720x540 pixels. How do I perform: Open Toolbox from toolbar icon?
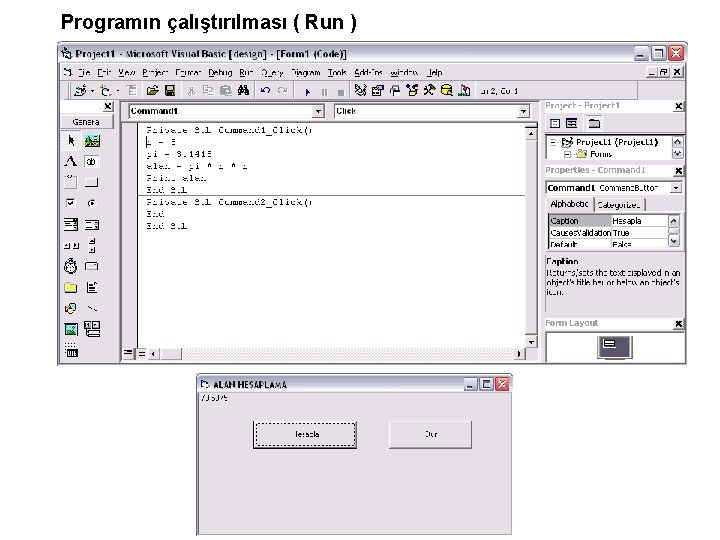click(x=429, y=90)
